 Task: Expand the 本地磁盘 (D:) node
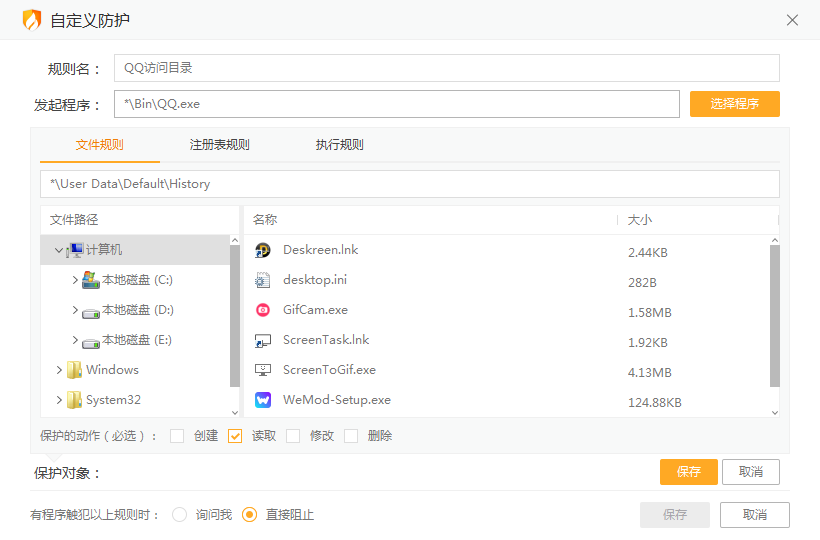[x=75, y=310]
